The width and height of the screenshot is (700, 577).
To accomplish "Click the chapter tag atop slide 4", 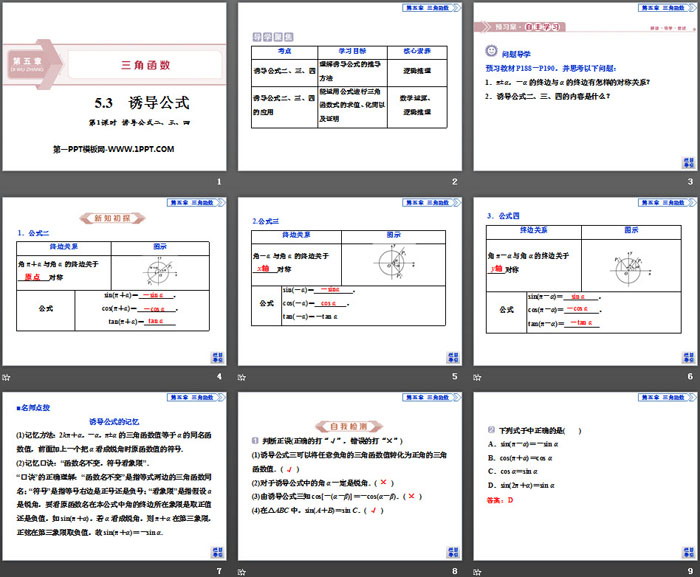I will [196, 203].
